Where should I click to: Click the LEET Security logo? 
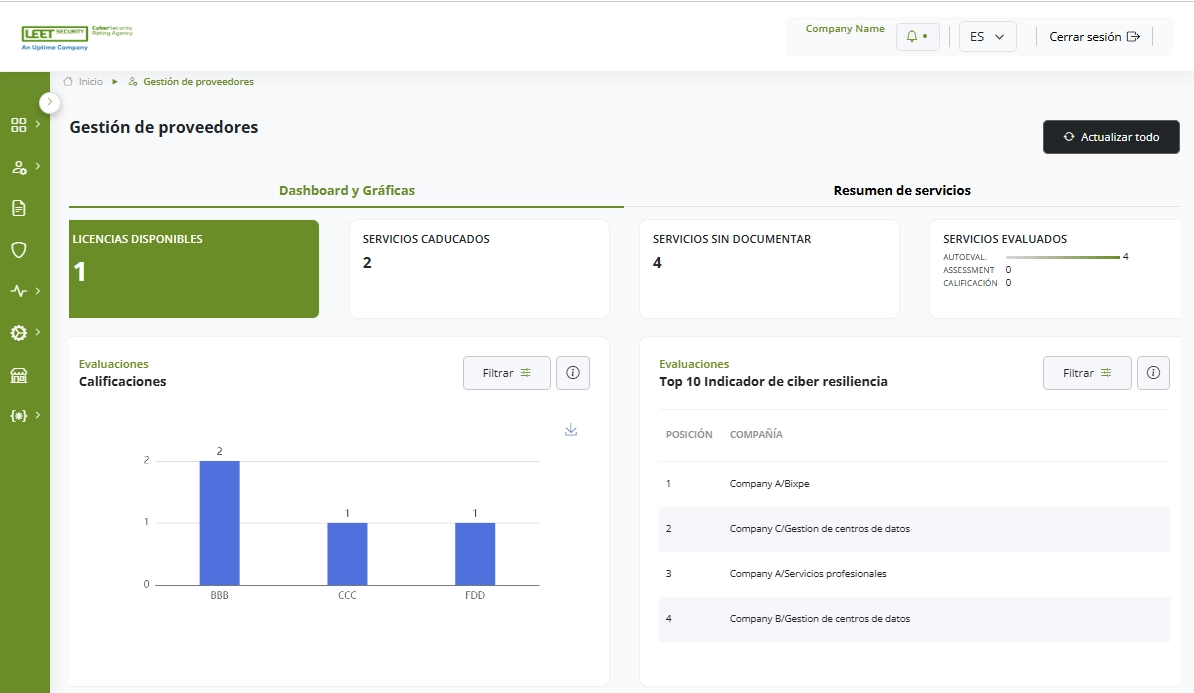(x=77, y=37)
